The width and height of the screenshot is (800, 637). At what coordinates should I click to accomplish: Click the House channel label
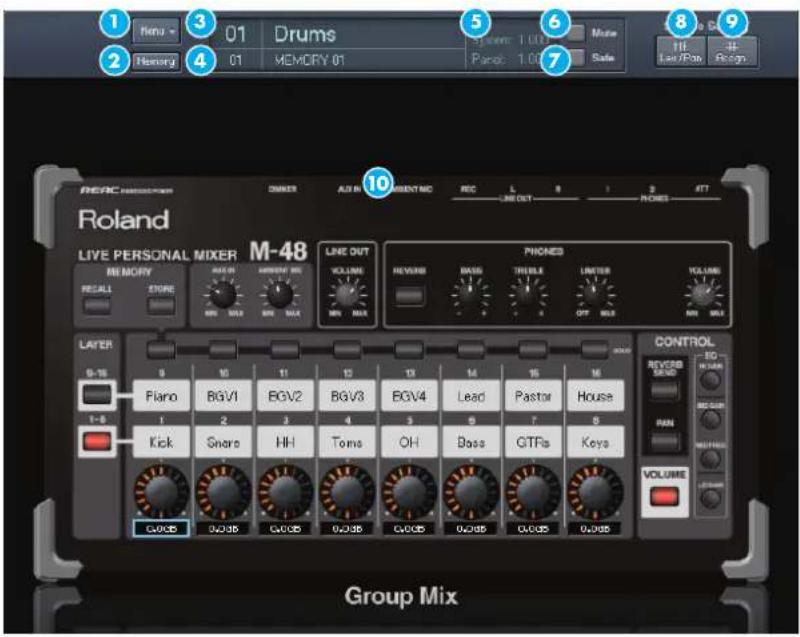[x=595, y=395]
